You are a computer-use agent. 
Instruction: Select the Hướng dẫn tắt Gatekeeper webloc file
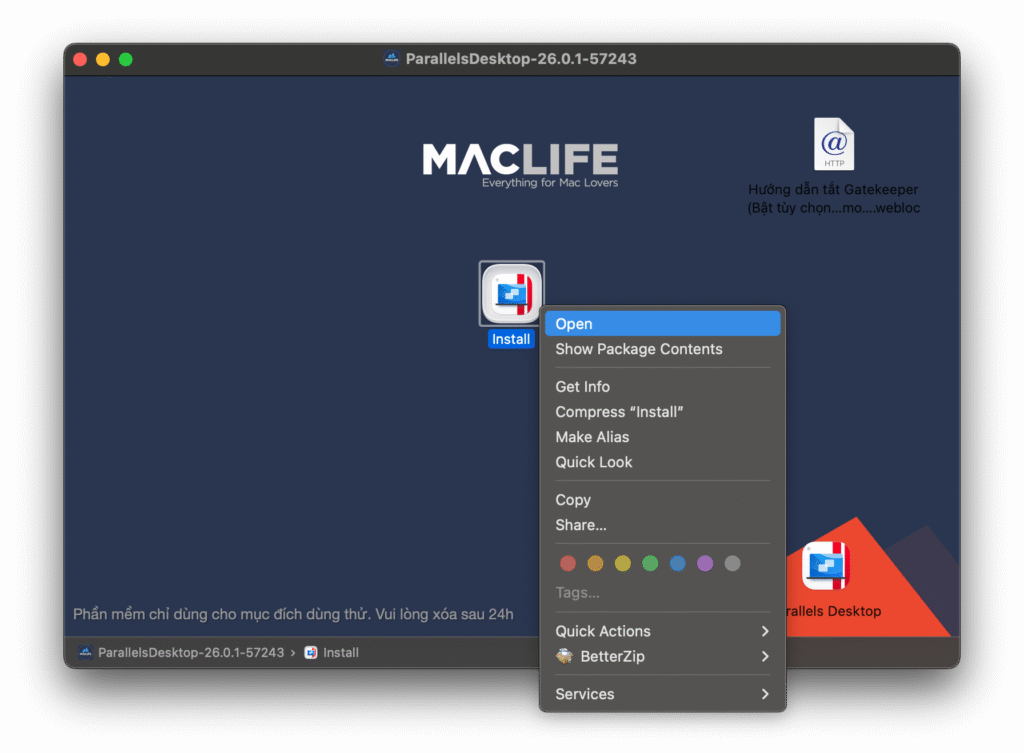pyautogui.click(x=833, y=143)
